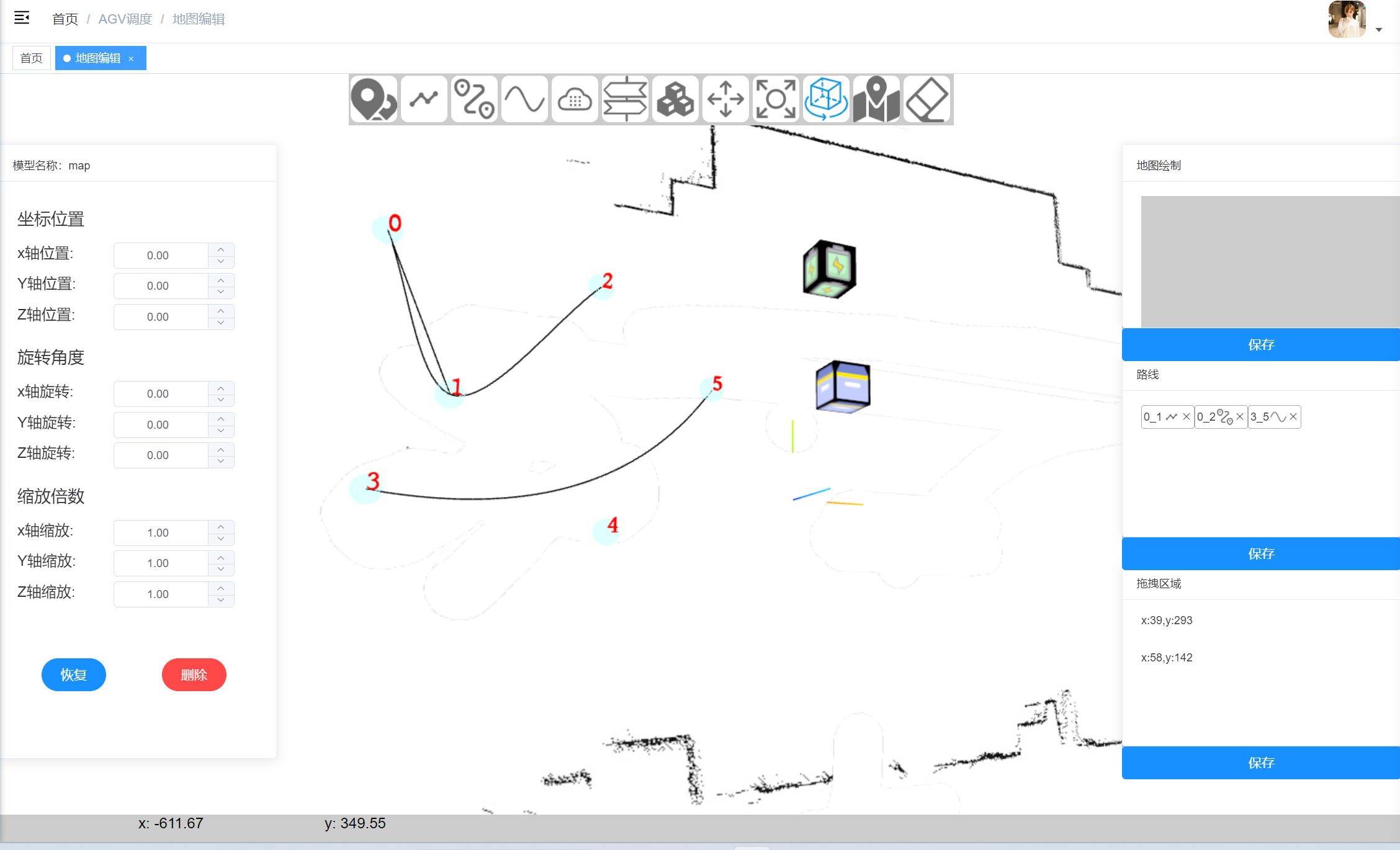This screenshot has height=850, width=1400.
Task: Select the sine curve tool
Action: coord(524,99)
